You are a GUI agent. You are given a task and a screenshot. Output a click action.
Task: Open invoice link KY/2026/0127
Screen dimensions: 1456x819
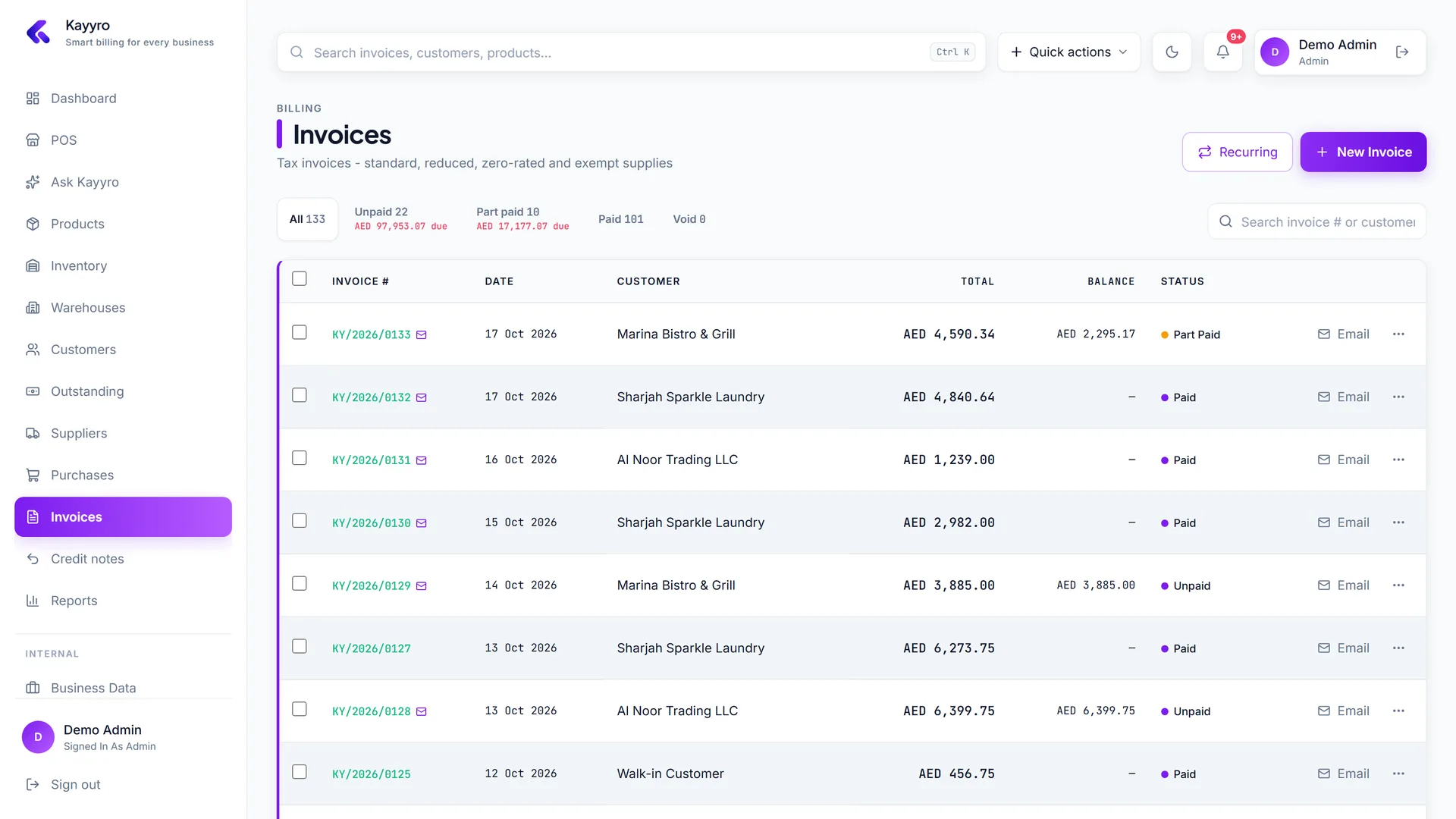(372, 649)
